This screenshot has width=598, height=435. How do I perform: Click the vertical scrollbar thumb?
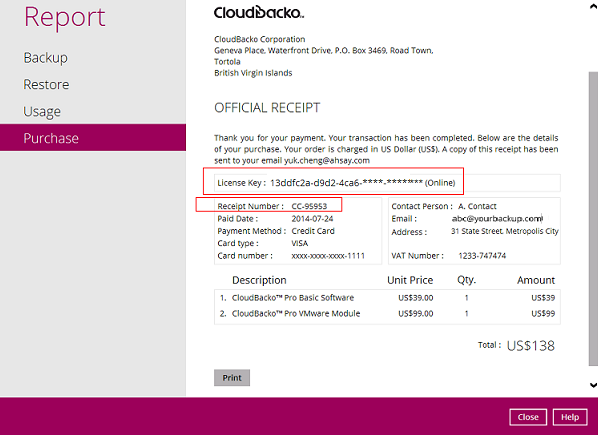coord(593,219)
